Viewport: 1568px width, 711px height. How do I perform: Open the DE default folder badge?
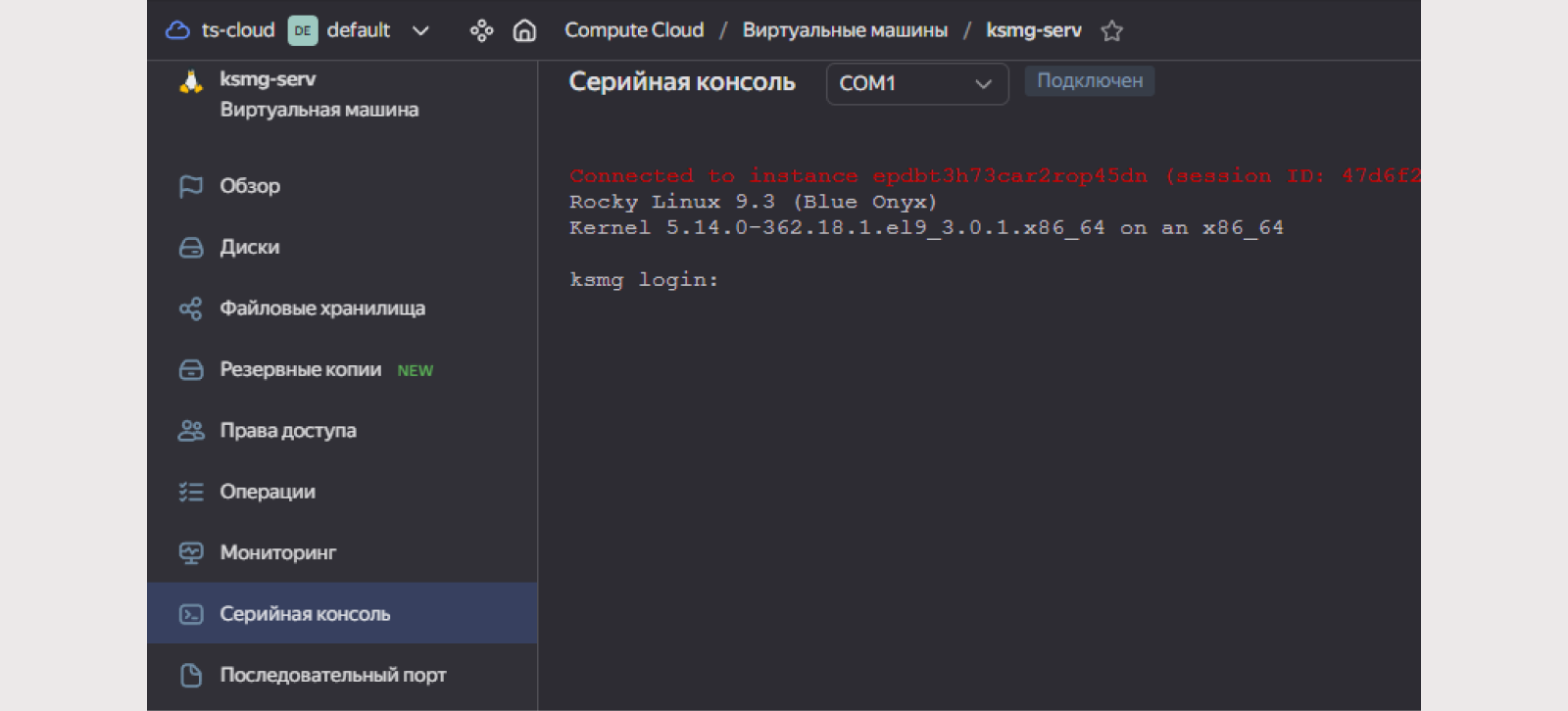(303, 30)
